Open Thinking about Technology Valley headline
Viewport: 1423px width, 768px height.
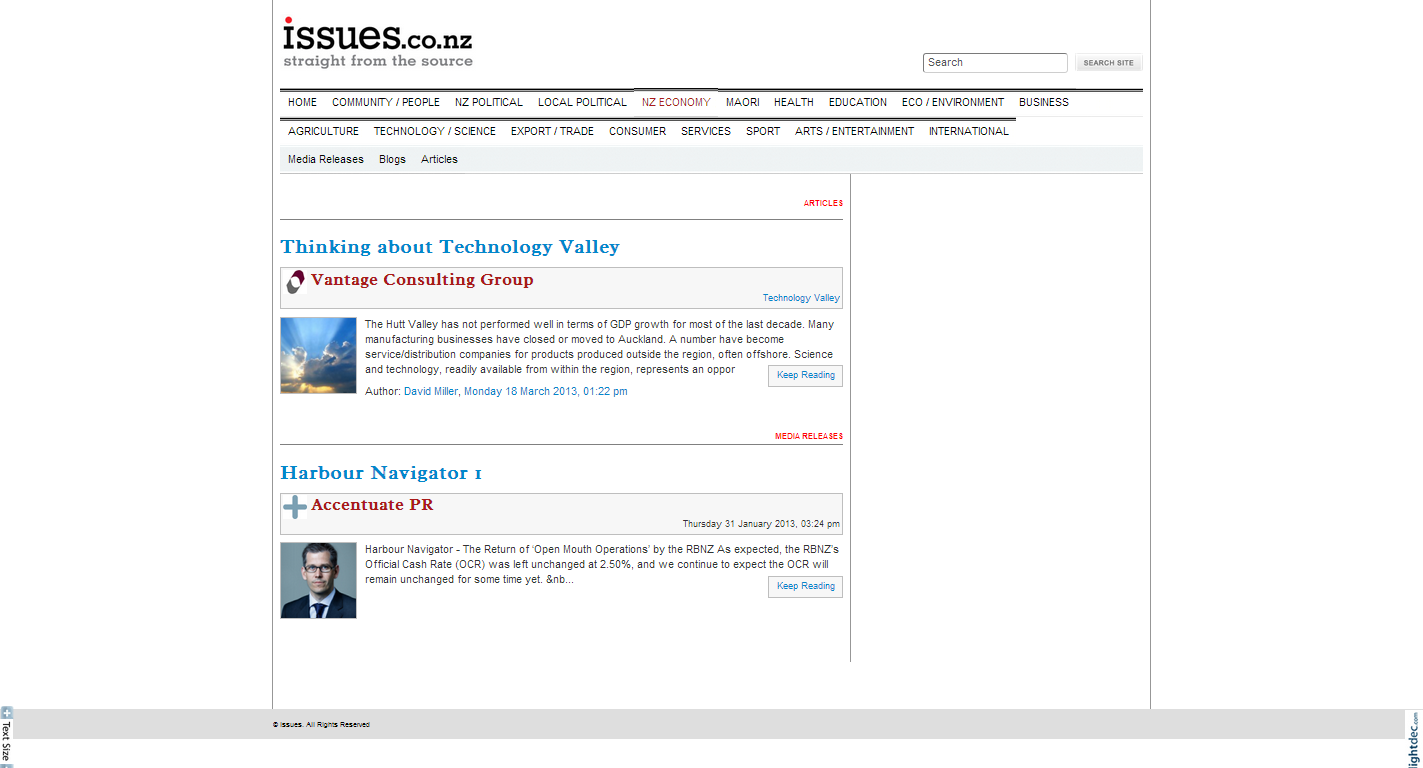pyautogui.click(x=450, y=247)
